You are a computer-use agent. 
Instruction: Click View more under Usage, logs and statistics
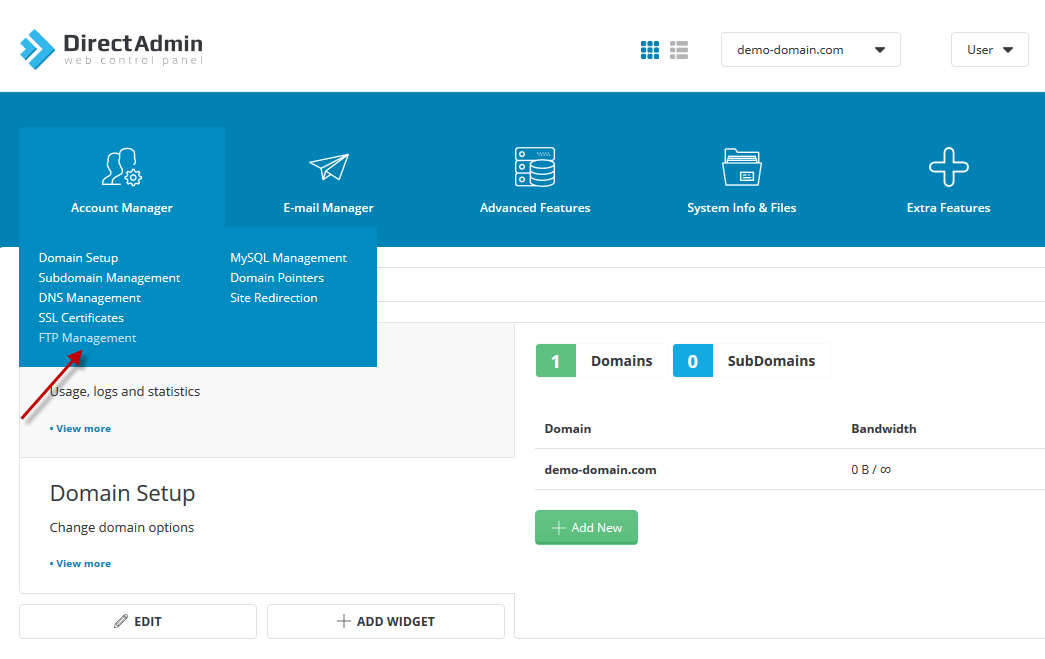tap(81, 428)
